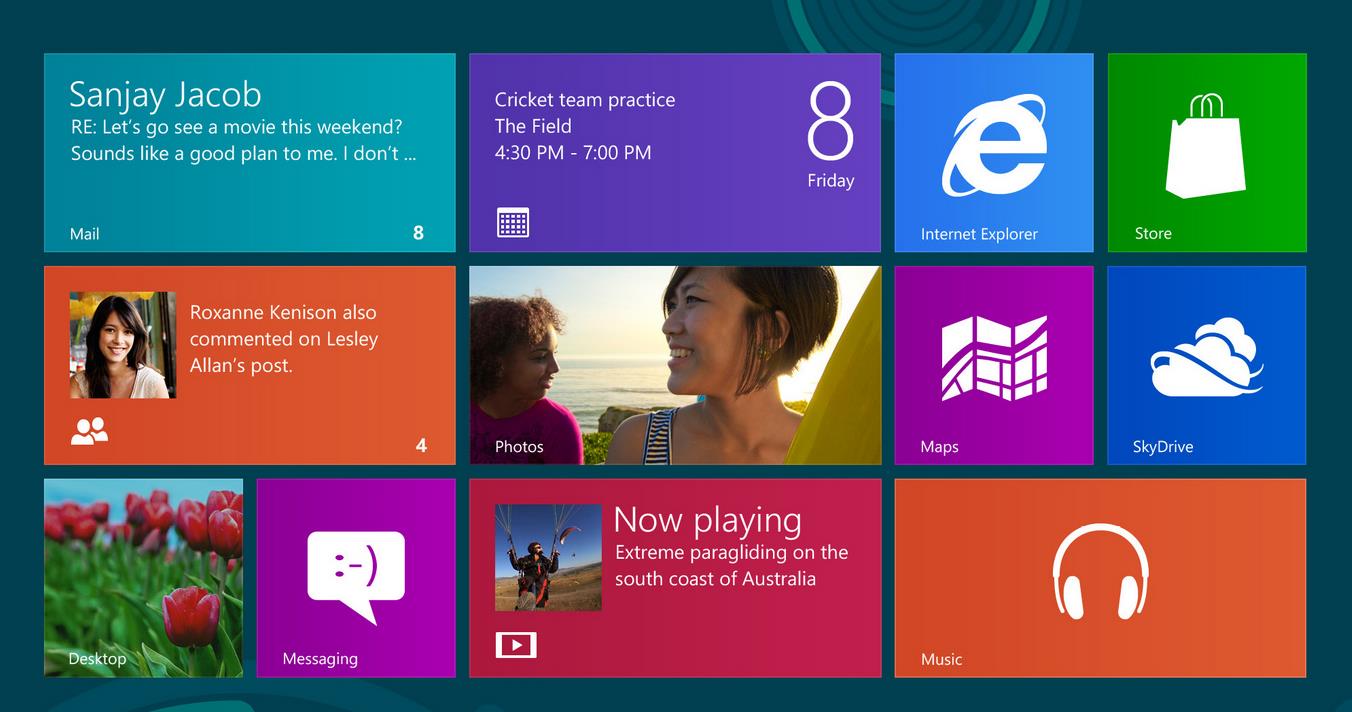Open the SkyDrive cloud icon
The width and height of the screenshot is (1352, 712).
point(1206,357)
